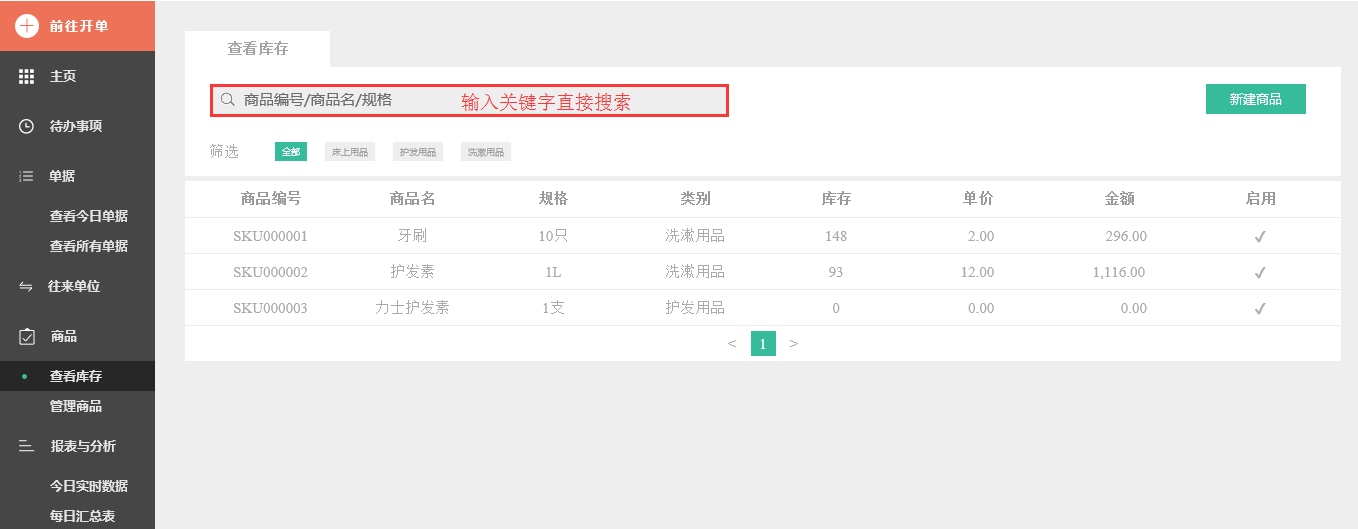Go to the previous page arrow

click(732, 344)
